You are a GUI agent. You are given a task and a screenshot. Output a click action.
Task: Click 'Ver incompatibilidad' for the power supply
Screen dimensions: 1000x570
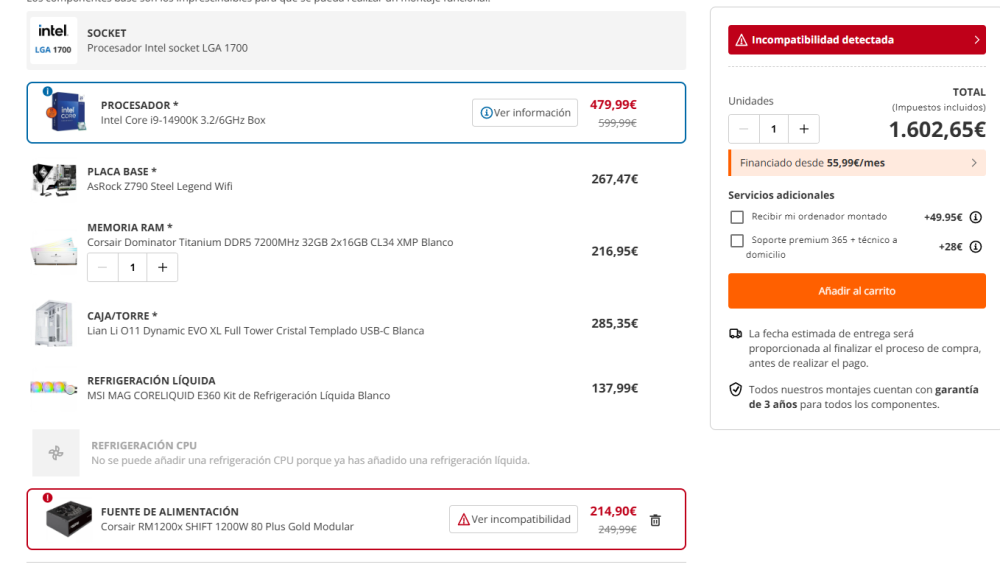coord(513,520)
